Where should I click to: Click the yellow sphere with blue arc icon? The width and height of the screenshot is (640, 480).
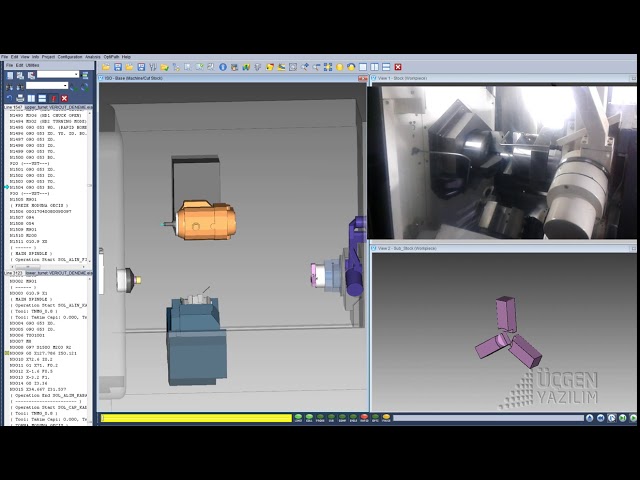click(x=351, y=67)
